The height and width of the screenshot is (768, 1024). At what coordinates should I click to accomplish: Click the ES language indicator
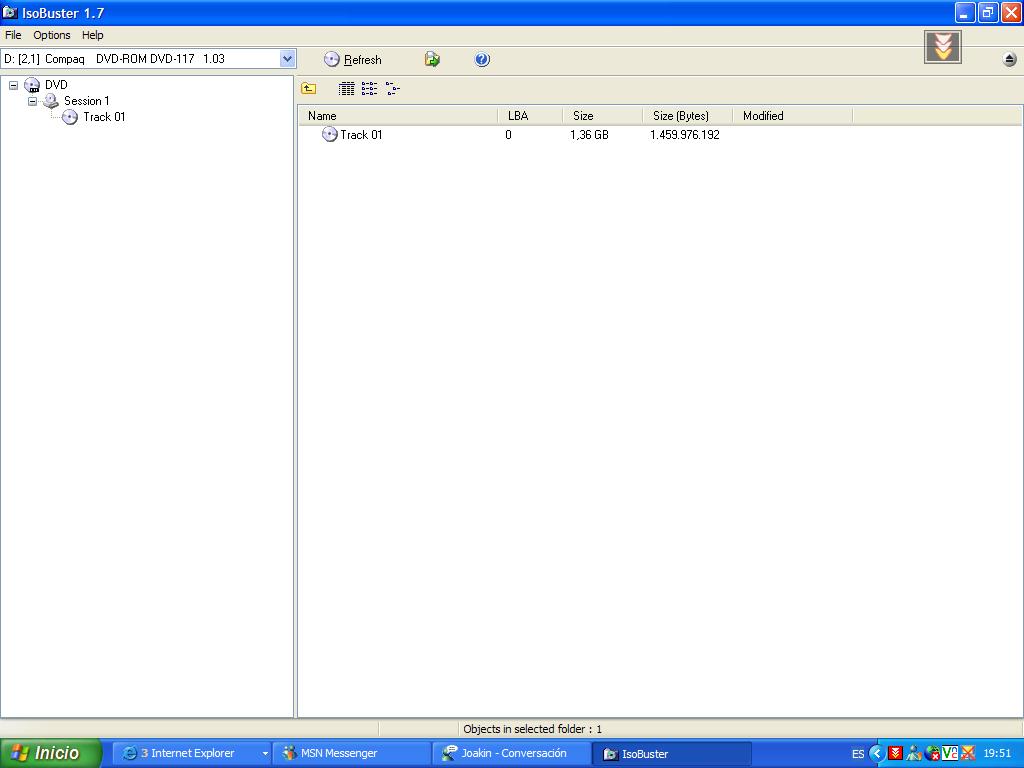858,754
